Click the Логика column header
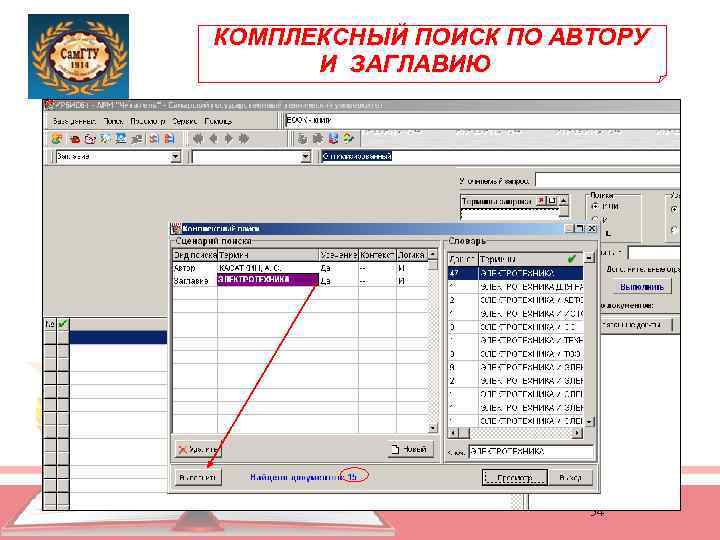Image resolution: width=720 pixels, height=540 pixels. click(x=411, y=255)
